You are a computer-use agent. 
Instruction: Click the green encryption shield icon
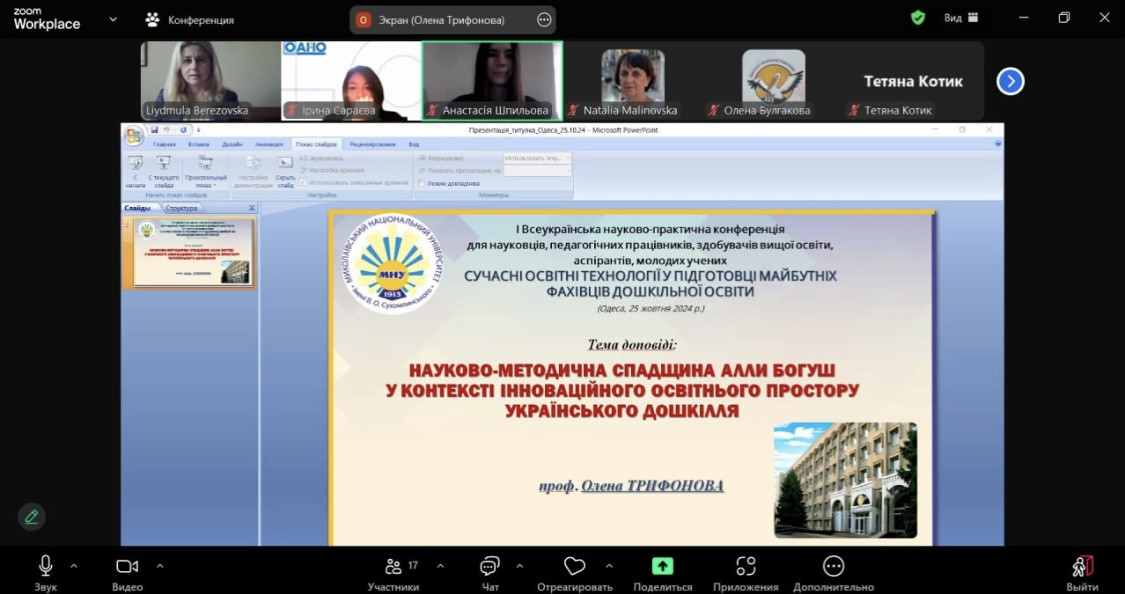(917, 18)
